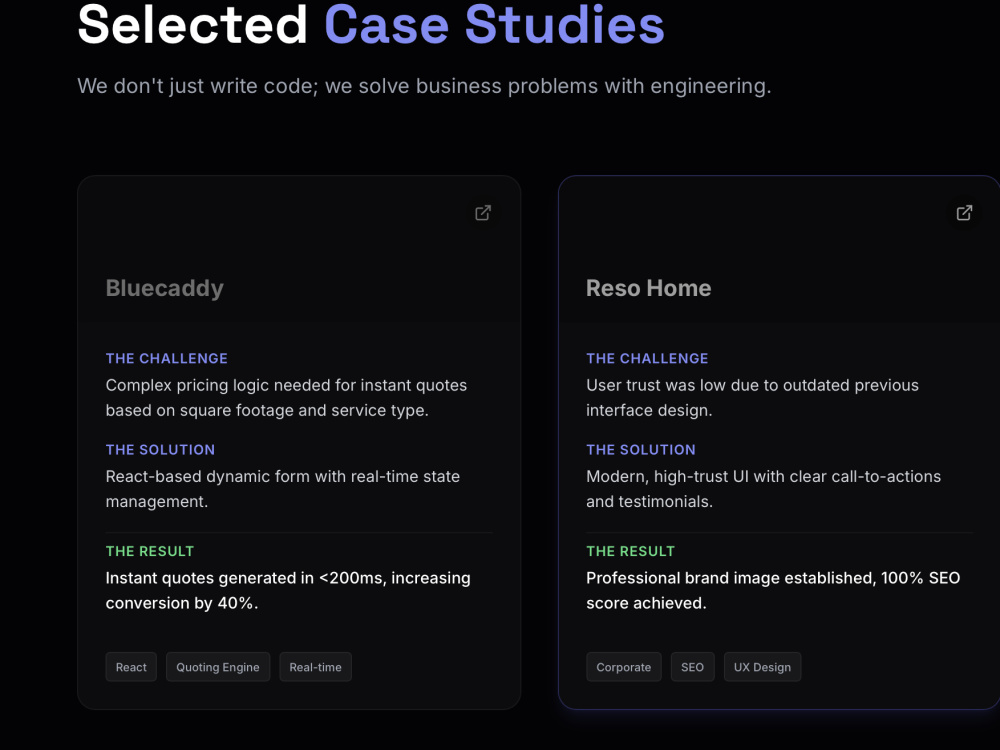1000x750 pixels.
Task: Open the Bluecaddy external link icon
Action: 483,213
